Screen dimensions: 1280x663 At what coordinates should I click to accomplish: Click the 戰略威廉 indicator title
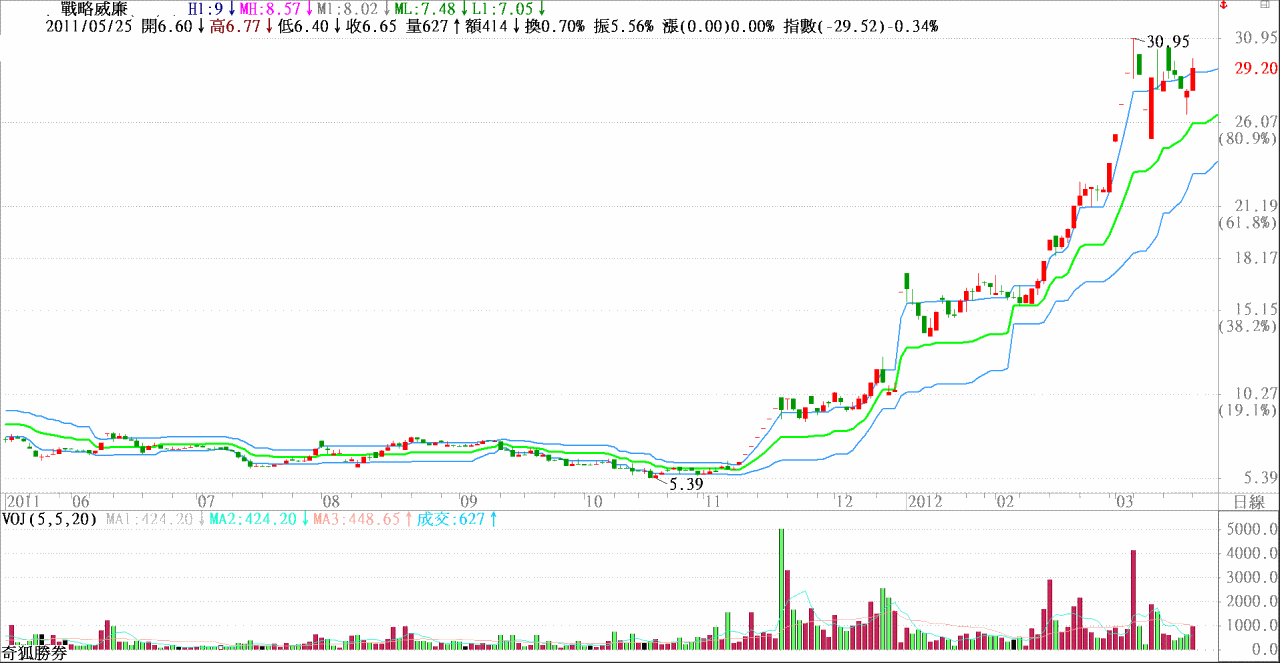click(95, 9)
